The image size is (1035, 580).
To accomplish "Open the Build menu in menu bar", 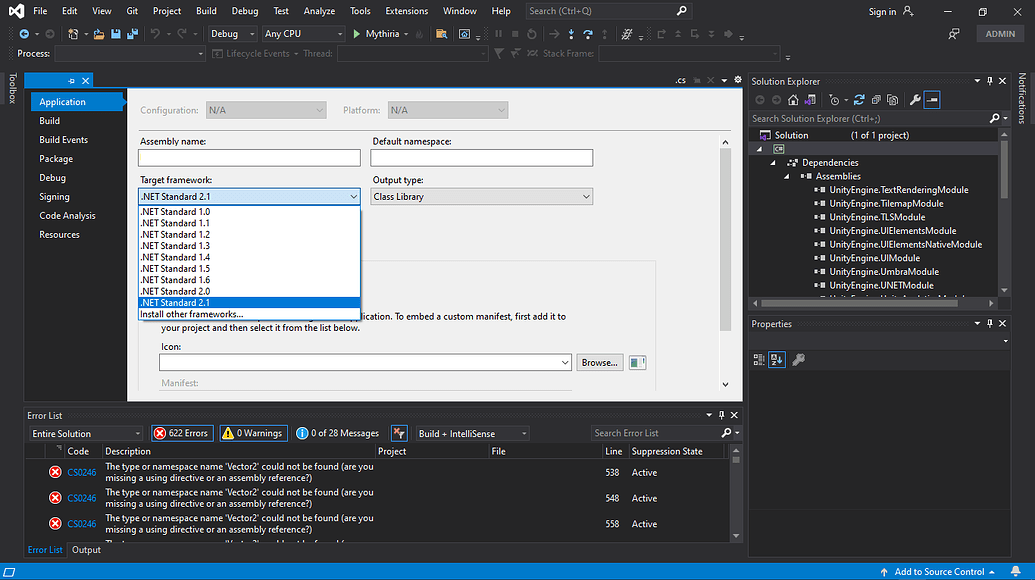I will pos(206,11).
